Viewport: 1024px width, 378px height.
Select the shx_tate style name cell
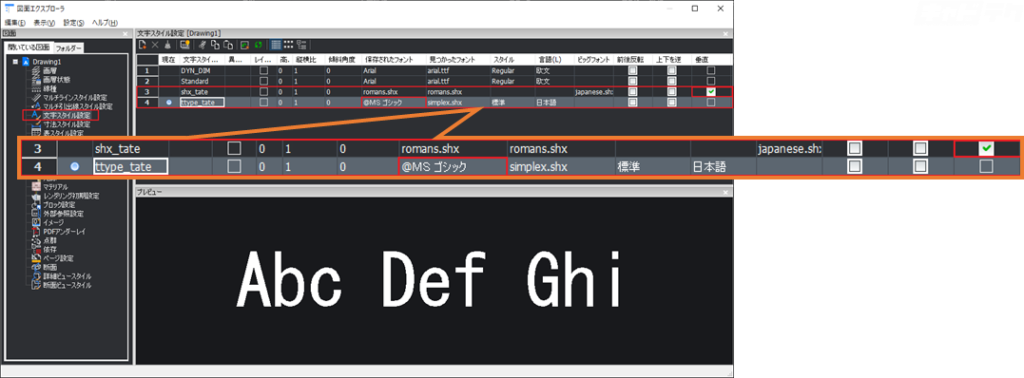(202, 92)
